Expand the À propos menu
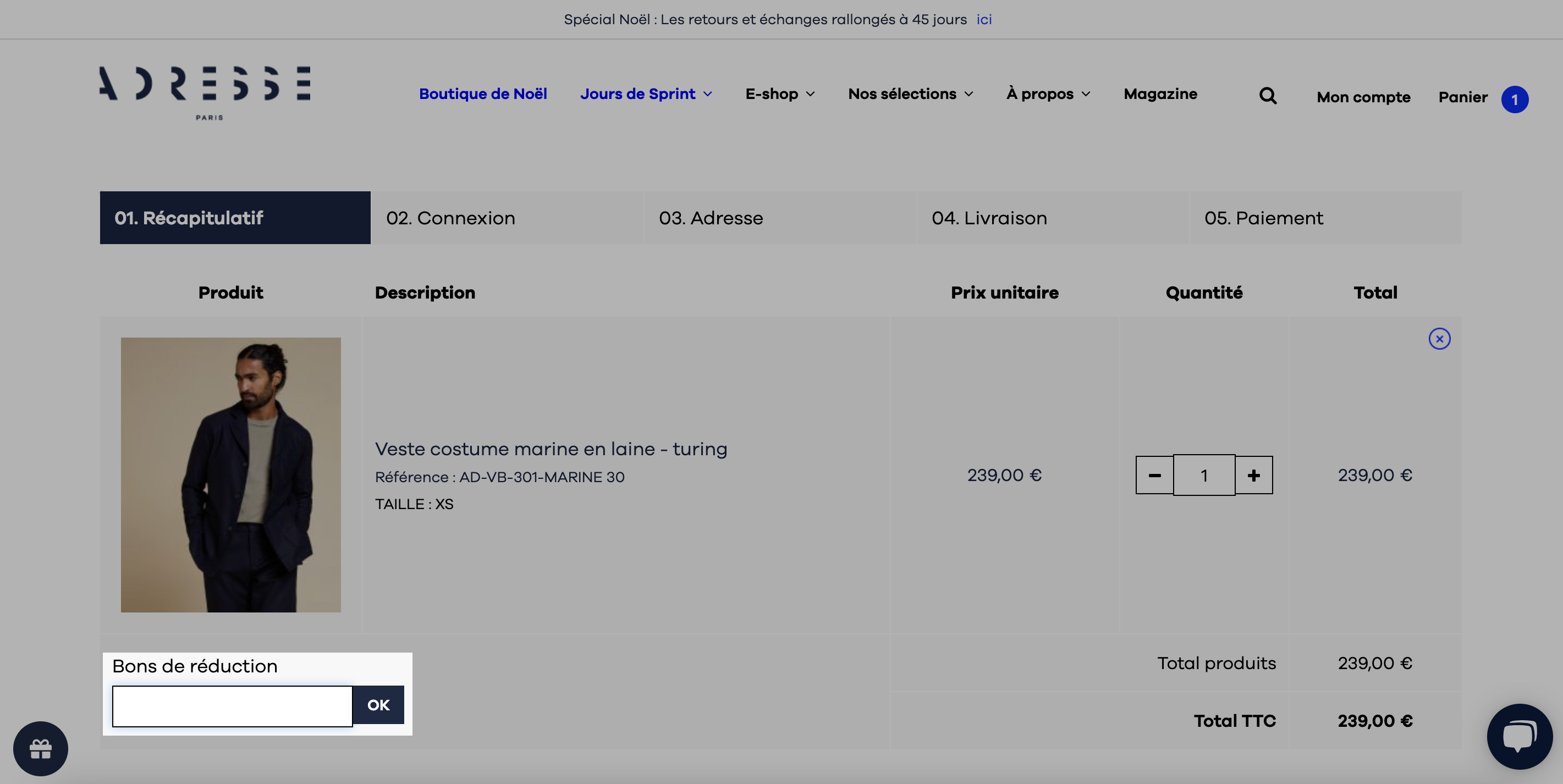This screenshot has width=1563, height=784. coord(1048,94)
